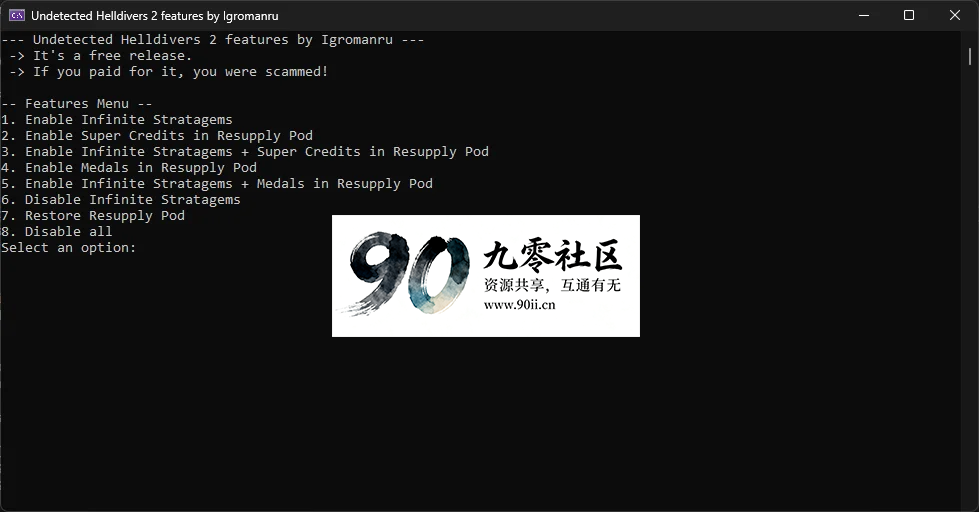Screen dimensions: 979x512
Task: Click option '2. Enable Super Credits in Resupply Pod'
Action: point(157,136)
